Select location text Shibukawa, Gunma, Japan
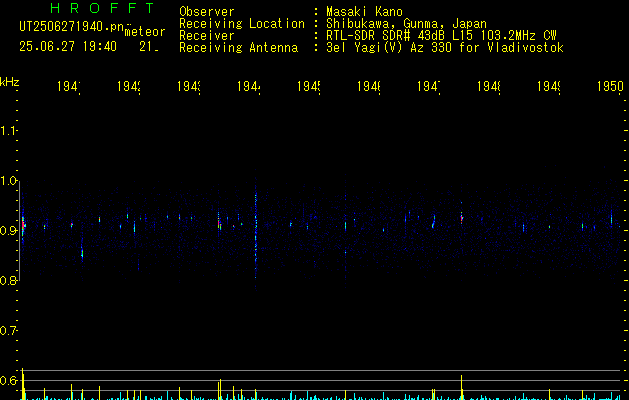629x400 pixels. pyautogui.click(x=406, y=24)
